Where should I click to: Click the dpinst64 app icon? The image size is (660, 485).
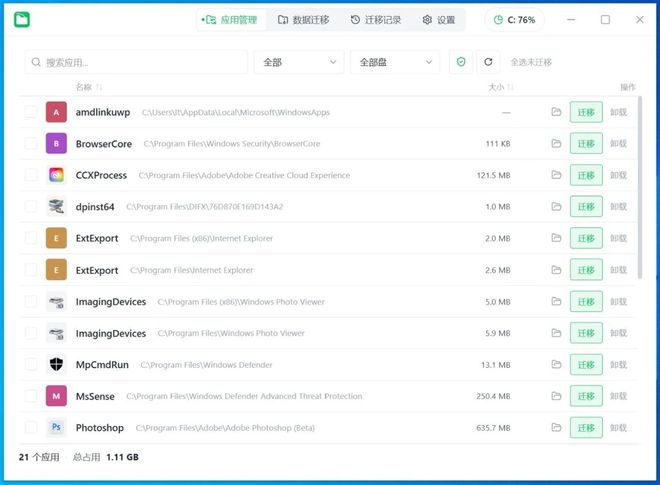[56, 206]
